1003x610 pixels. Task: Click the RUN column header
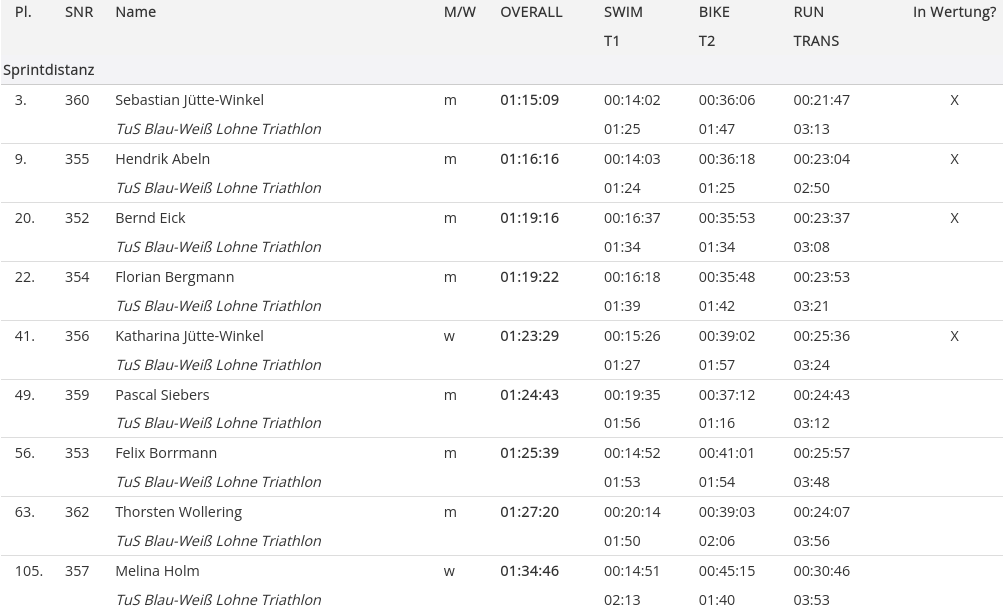click(x=808, y=12)
